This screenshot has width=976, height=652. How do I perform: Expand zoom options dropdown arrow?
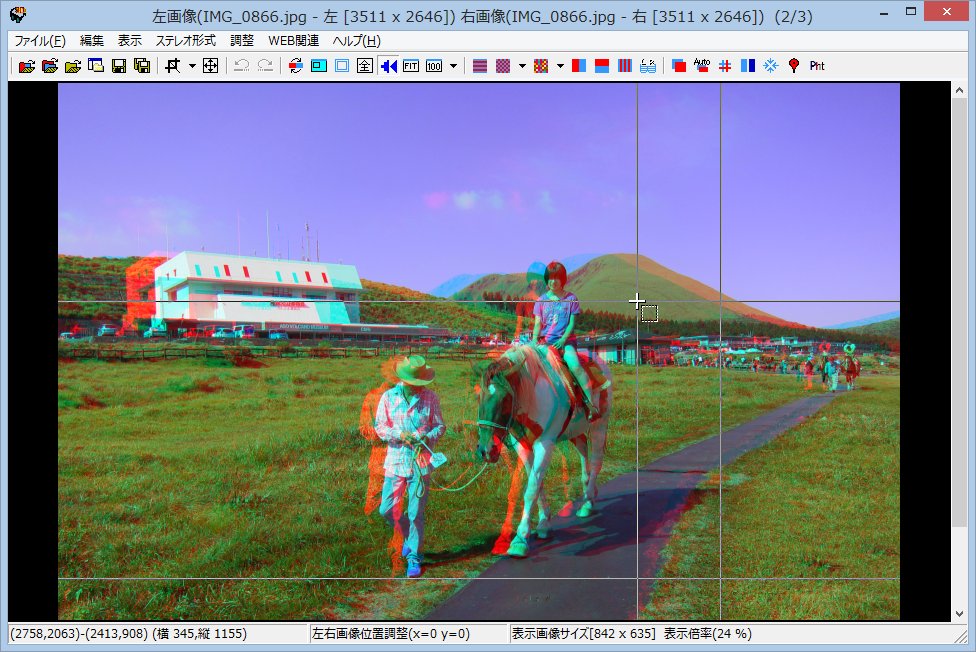pyautogui.click(x=453, y=66)
